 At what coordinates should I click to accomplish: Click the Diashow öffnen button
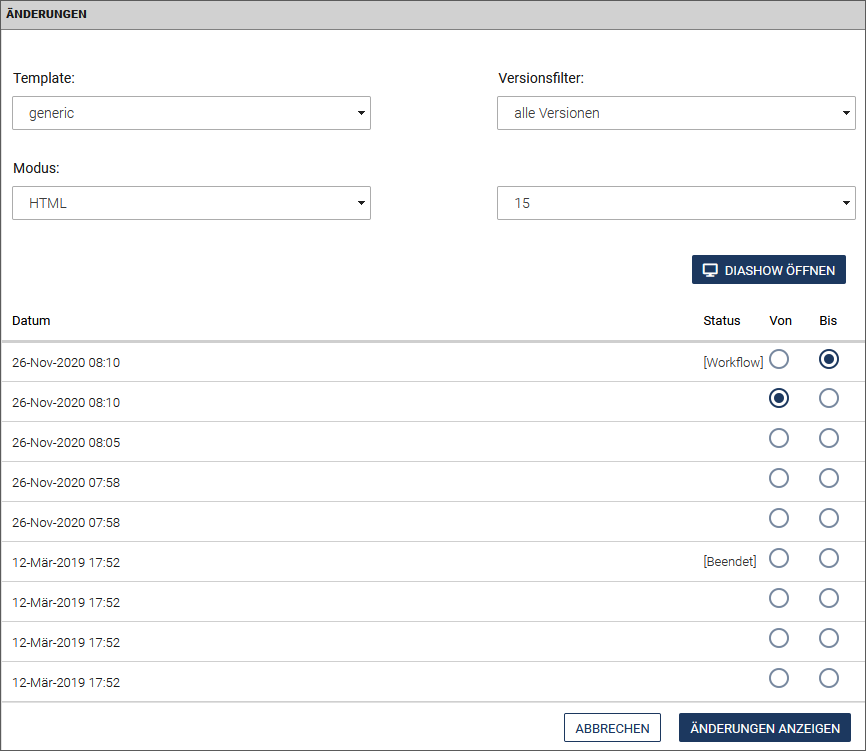pyautogui.click(x=768, y=270)
